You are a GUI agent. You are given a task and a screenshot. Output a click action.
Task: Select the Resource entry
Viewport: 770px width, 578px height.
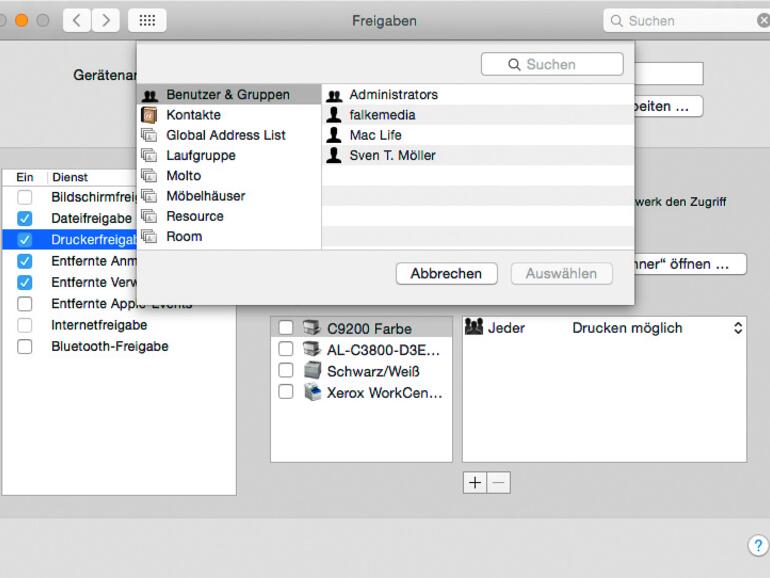[x=229, y=216]
